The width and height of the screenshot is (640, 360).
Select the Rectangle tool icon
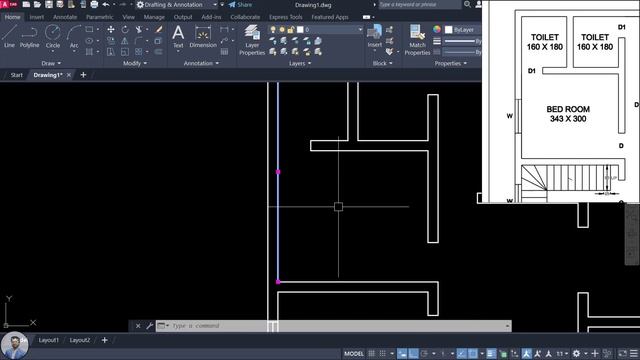pyautogui.click(x=89, y=30)
